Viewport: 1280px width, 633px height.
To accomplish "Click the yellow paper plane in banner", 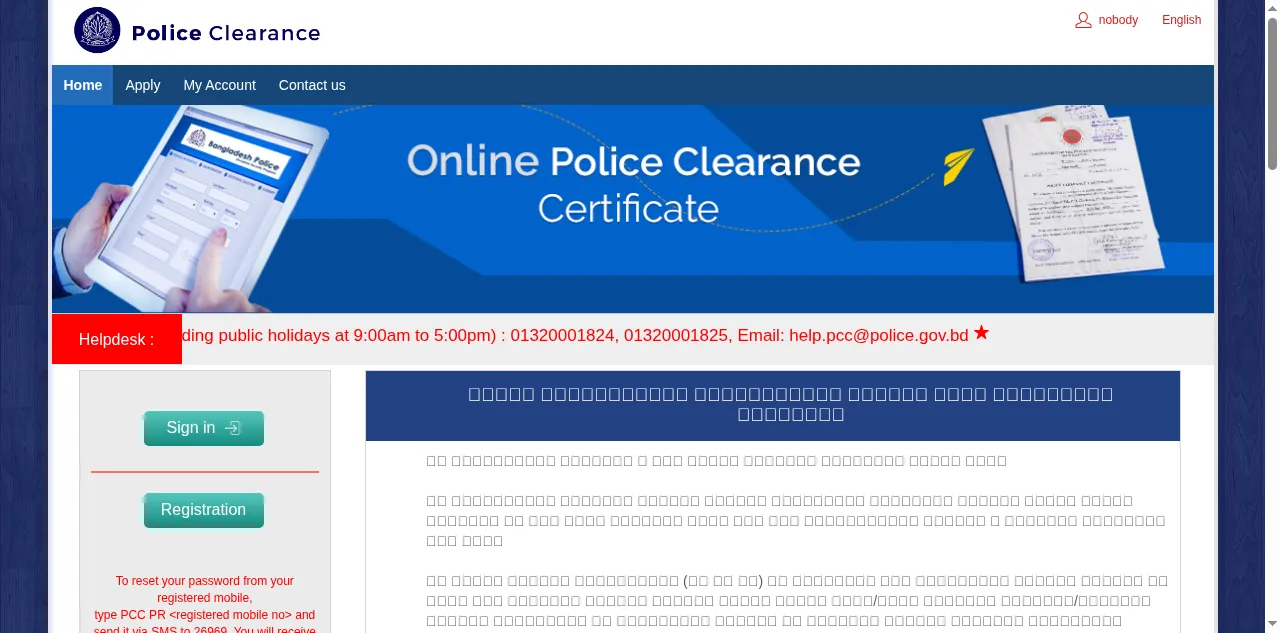I will [958, 166].
